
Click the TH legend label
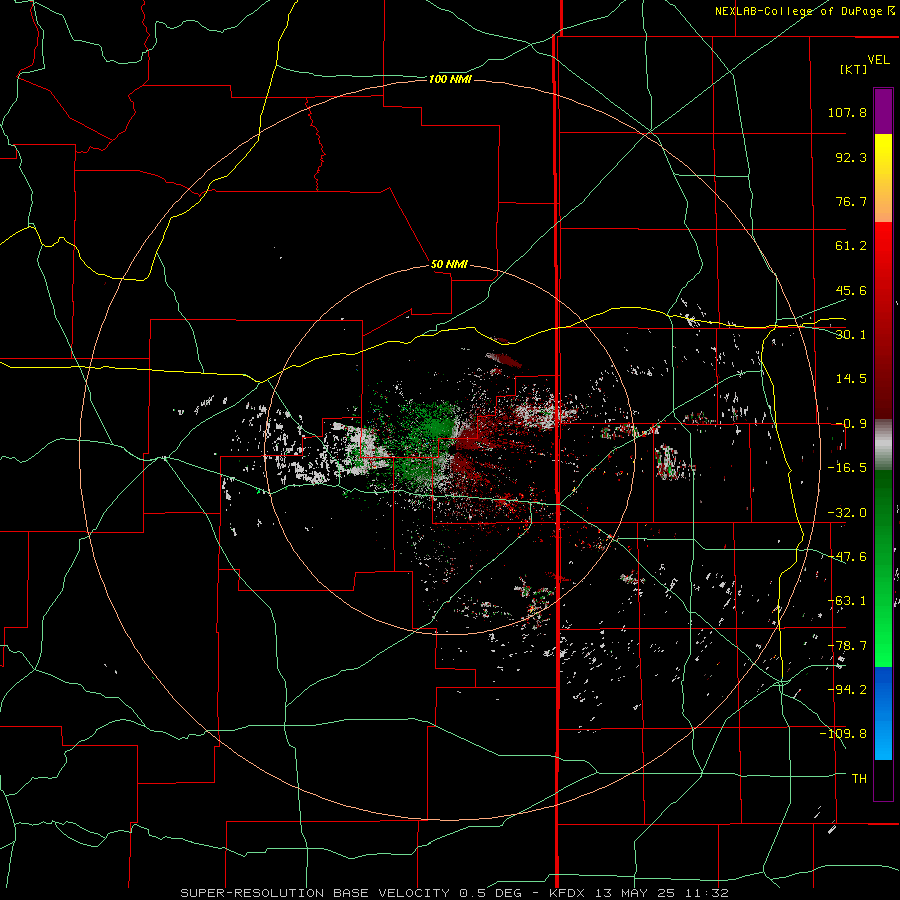click(x=859, y=779)
